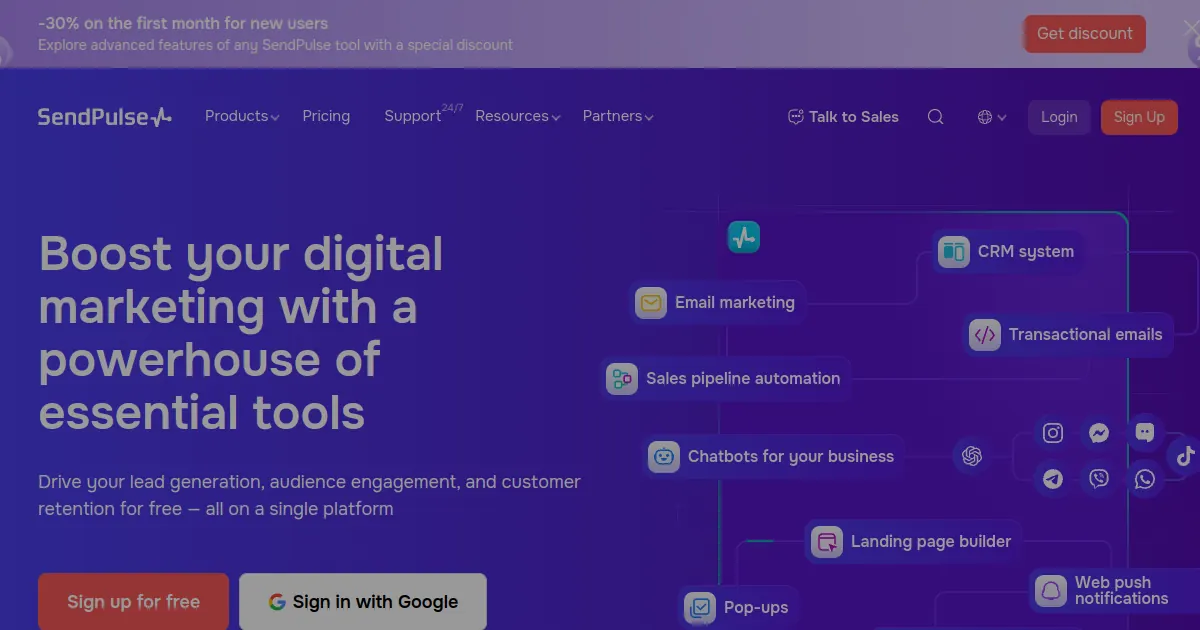The height and width of the screenshot is (630, 1200).
Task: Click the Sign Up button
Action: point(1139,117)
